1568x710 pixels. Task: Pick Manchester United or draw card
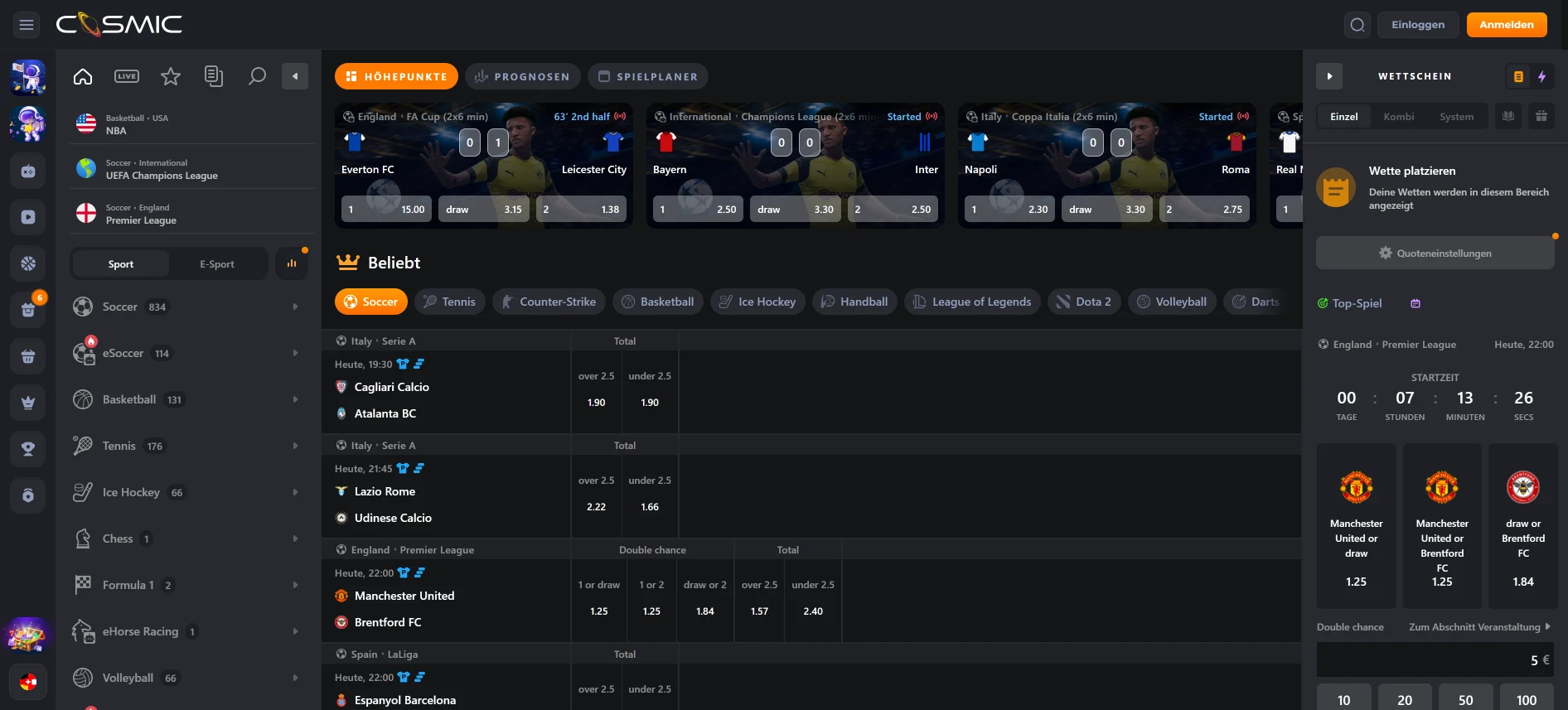coord(1357,526)
